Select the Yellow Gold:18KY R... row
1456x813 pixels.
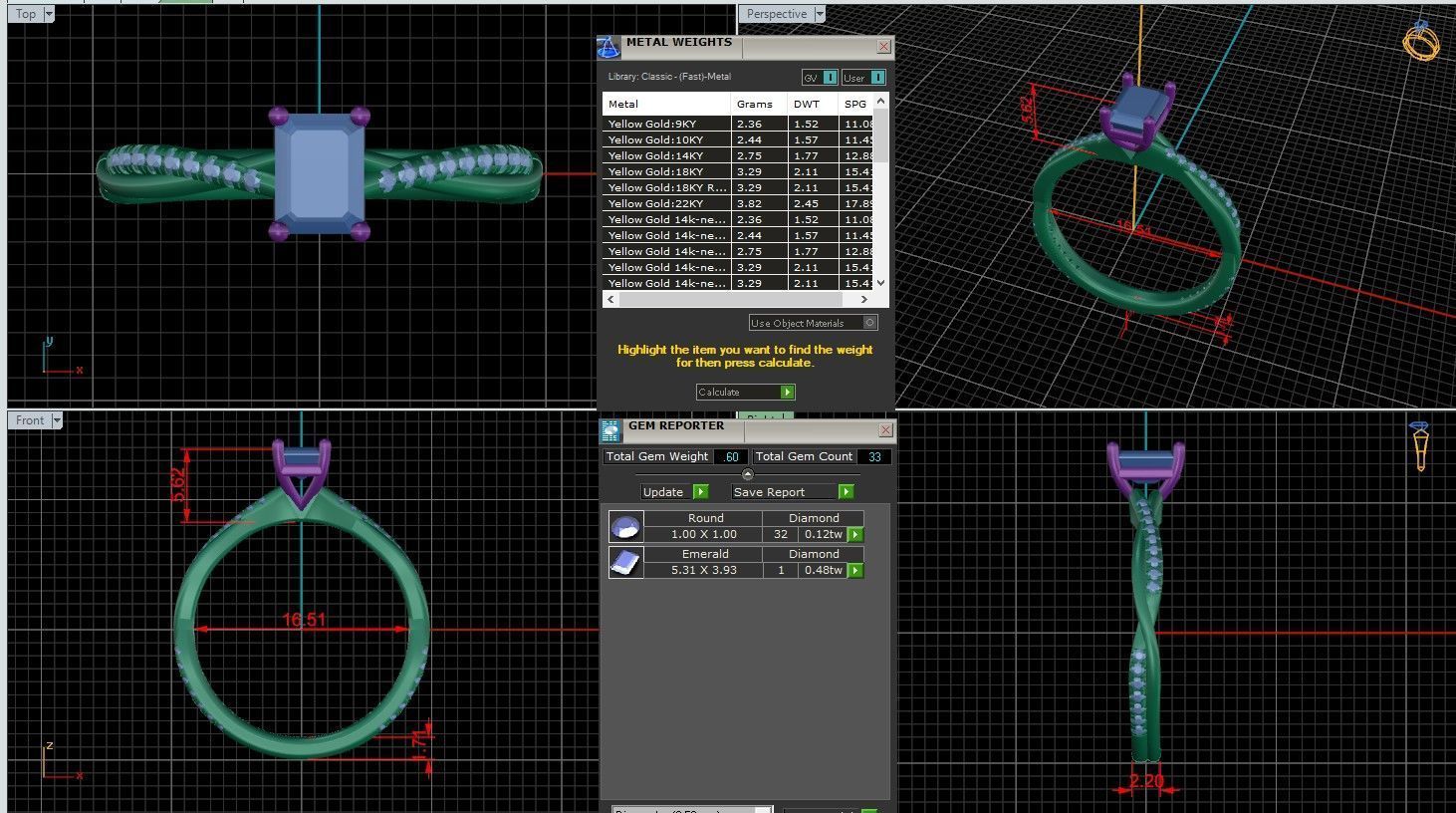pos(738,187)
